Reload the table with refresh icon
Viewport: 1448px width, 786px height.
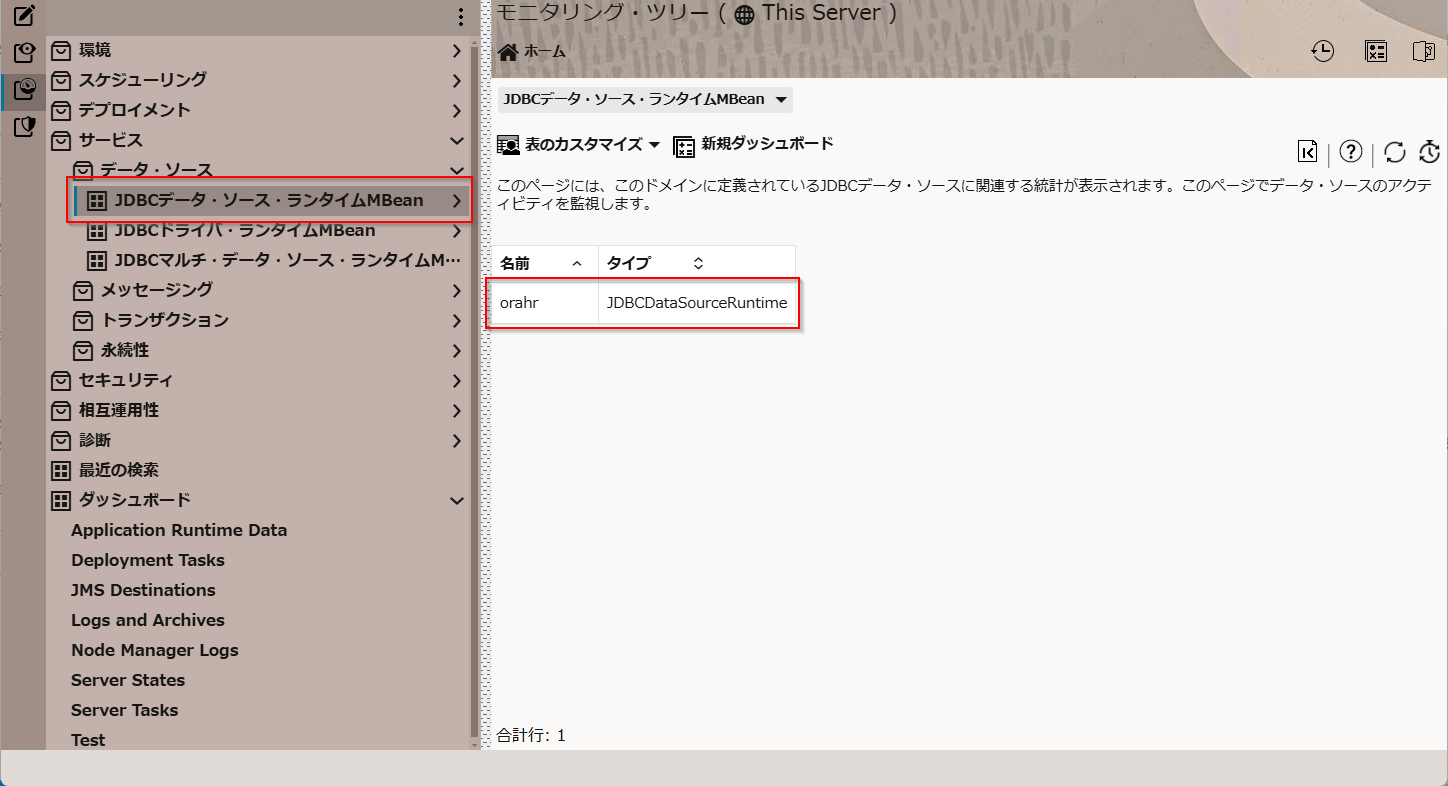[x=1395, y=152]
